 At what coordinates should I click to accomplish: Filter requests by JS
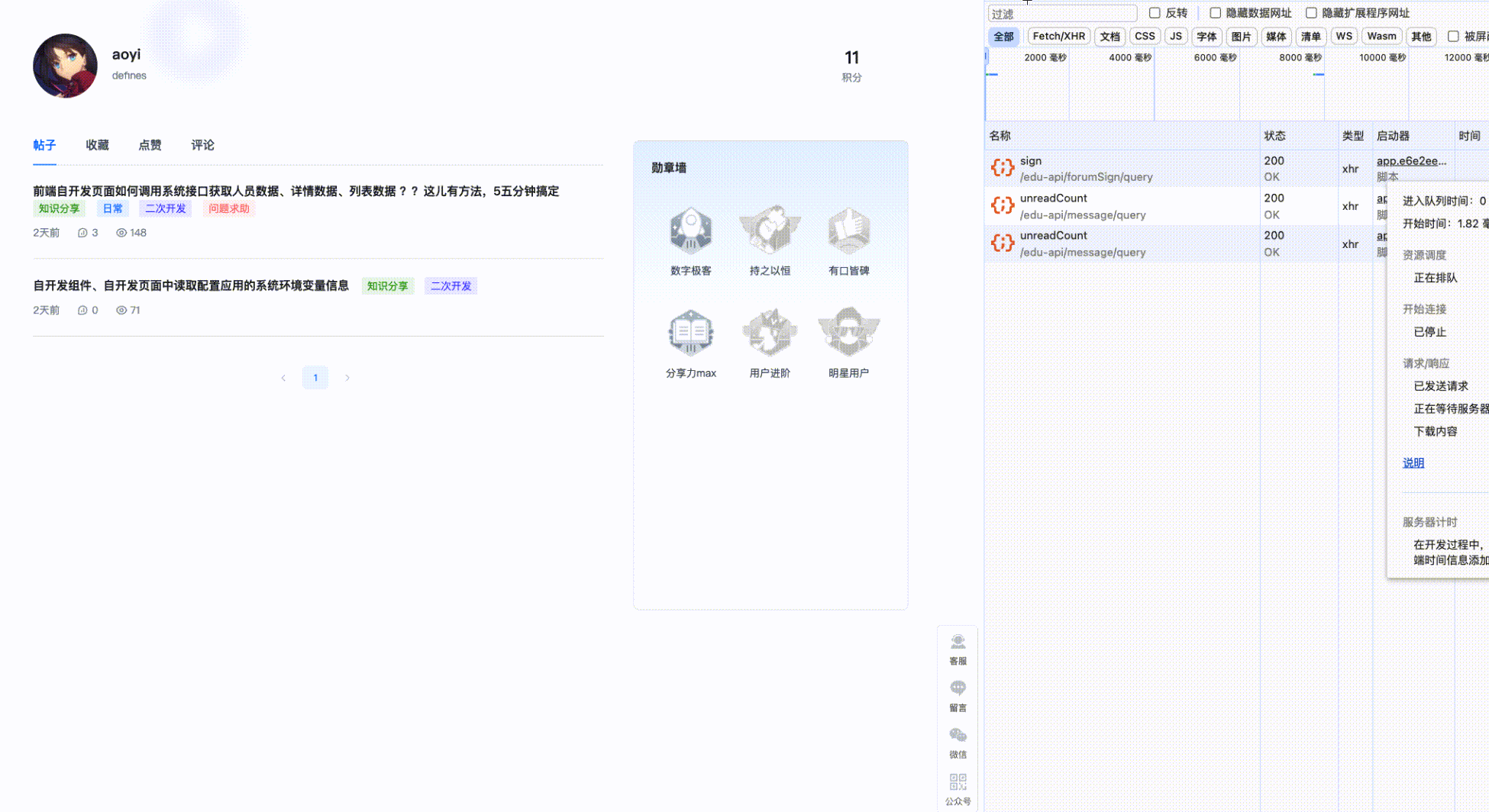pyautogui.click(x=1176, y=37)
